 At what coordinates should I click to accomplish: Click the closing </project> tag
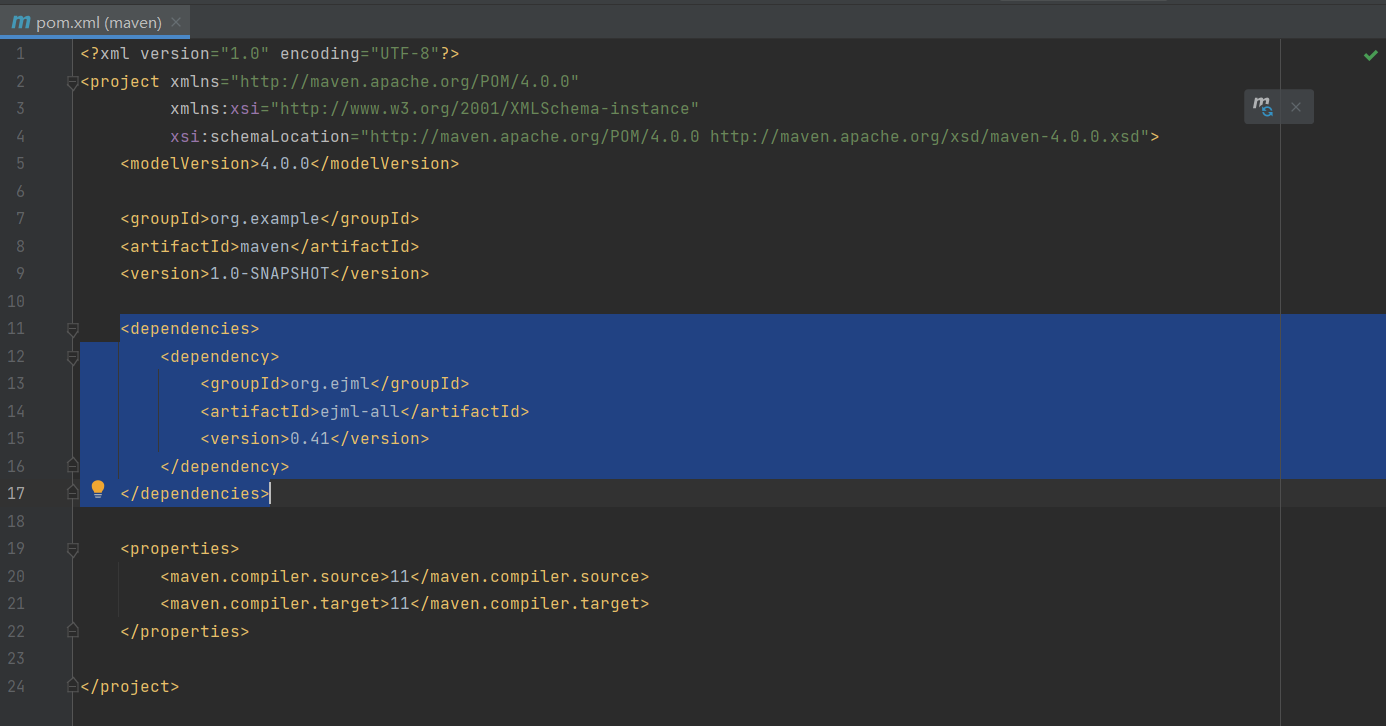(130, 686)
